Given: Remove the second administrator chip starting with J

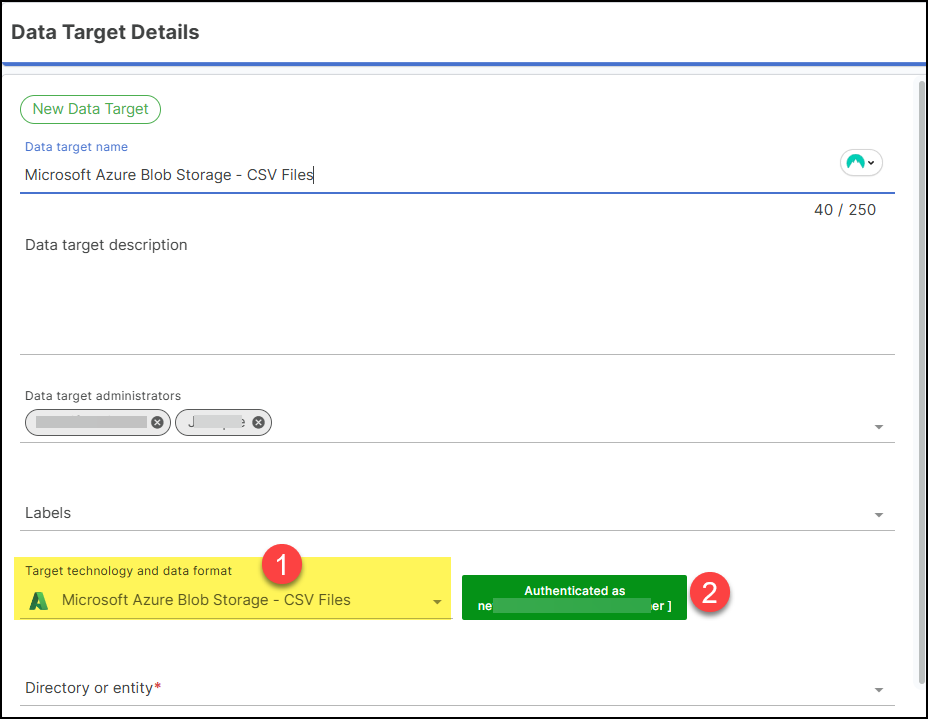Looking at the screenshot, I should 259,423.
